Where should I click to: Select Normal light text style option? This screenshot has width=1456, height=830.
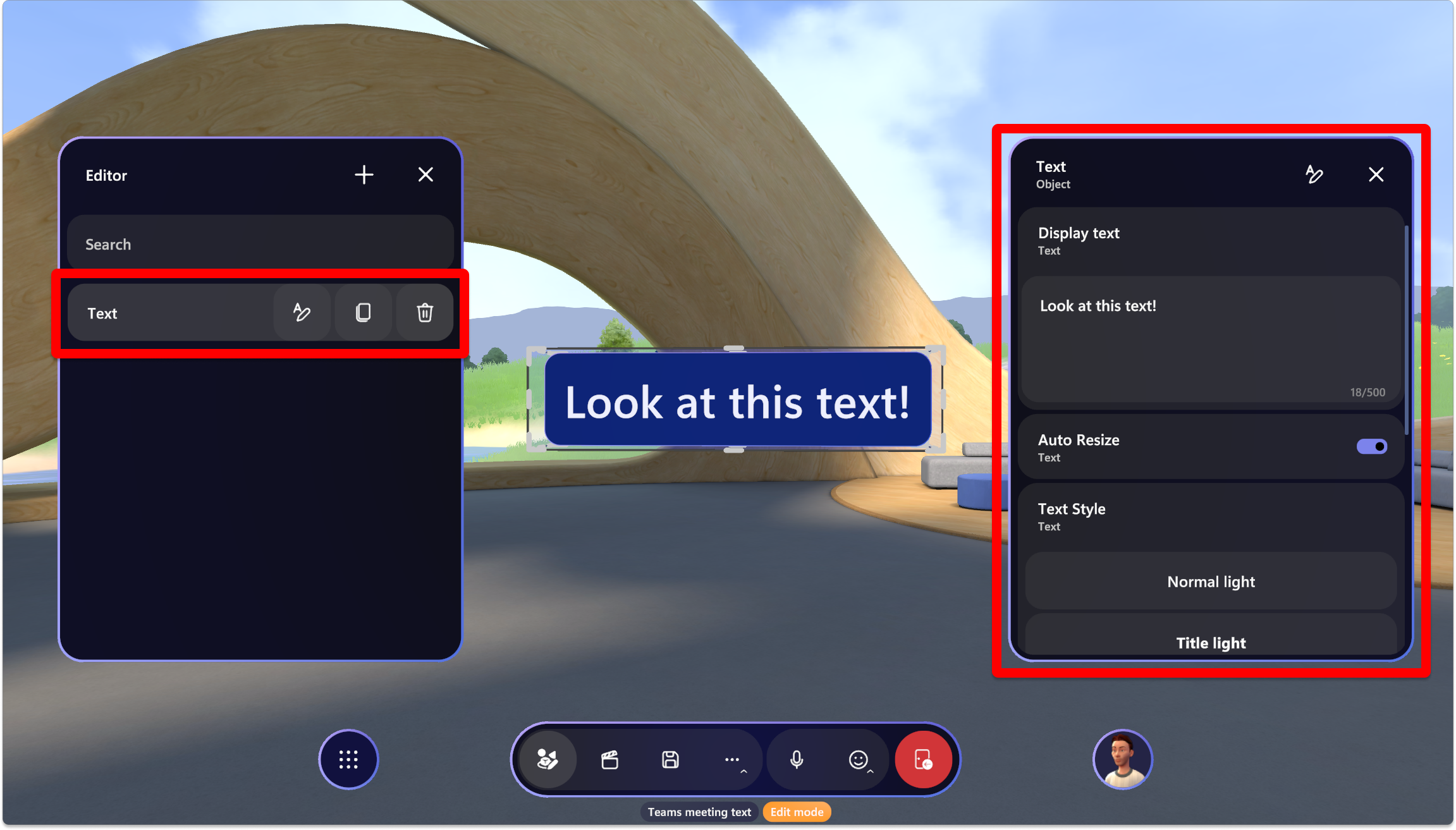1211,580
